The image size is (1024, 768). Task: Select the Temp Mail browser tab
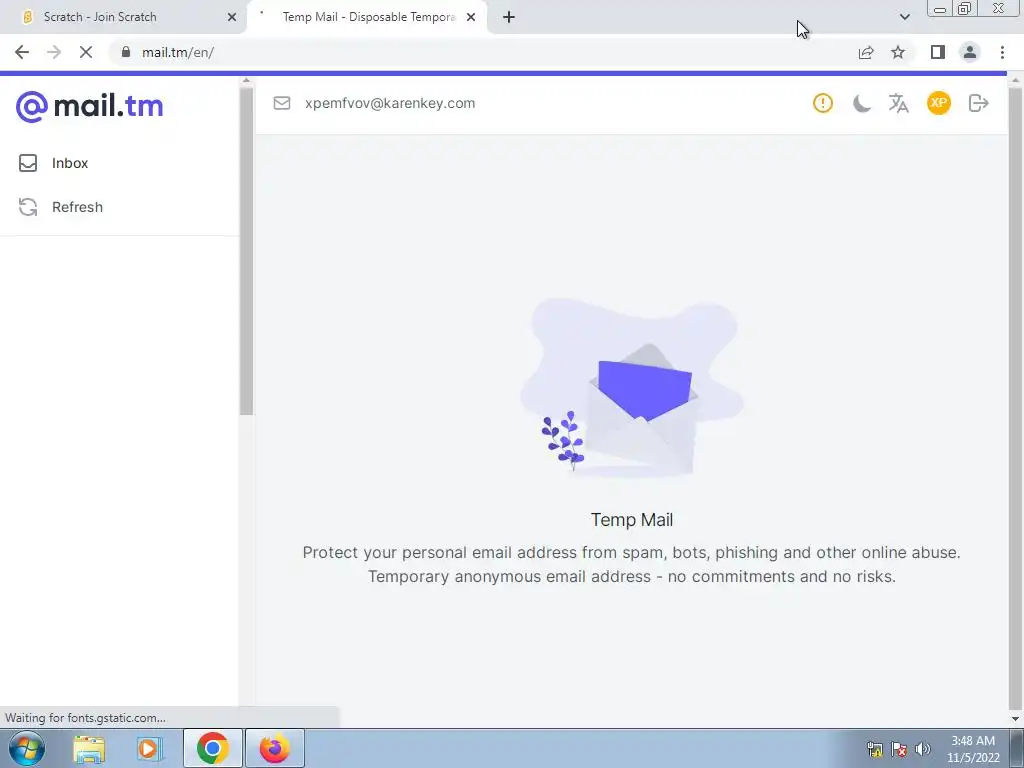(x=368, y=17)
